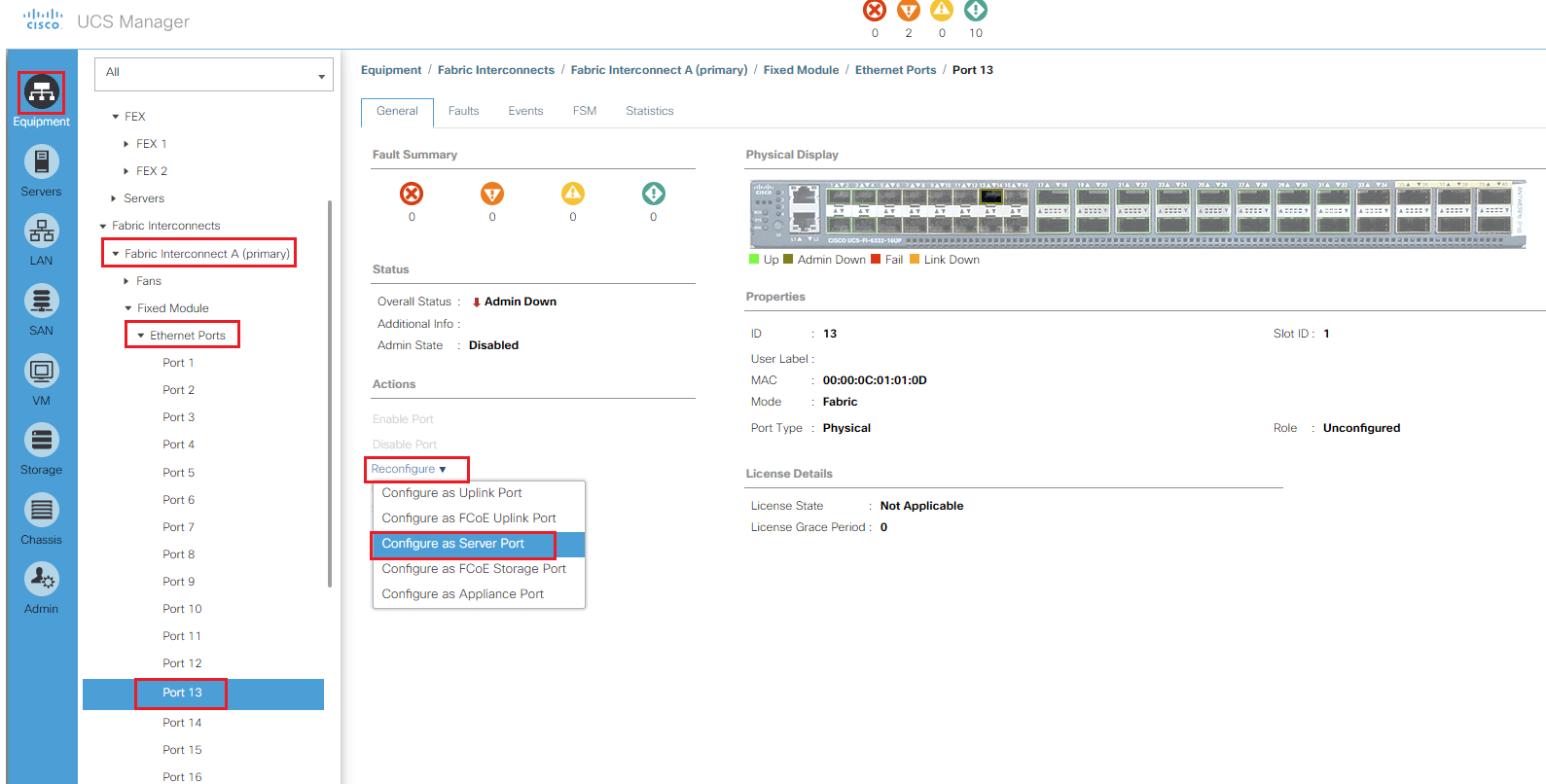
Task: Click the major faults icon in top header
Action: pyautogui.click(x=909, y=11)
